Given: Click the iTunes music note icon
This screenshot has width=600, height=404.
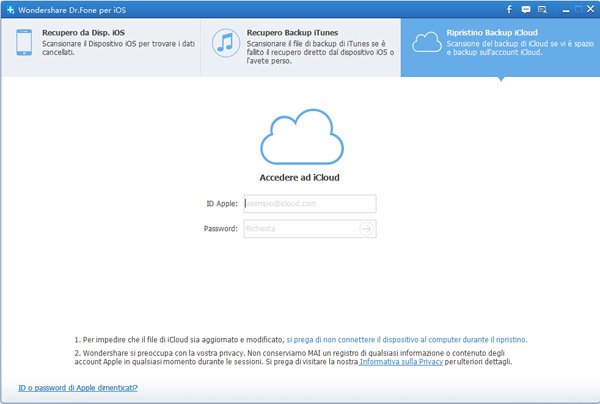Looking at the screenshot, I should 226,43.
